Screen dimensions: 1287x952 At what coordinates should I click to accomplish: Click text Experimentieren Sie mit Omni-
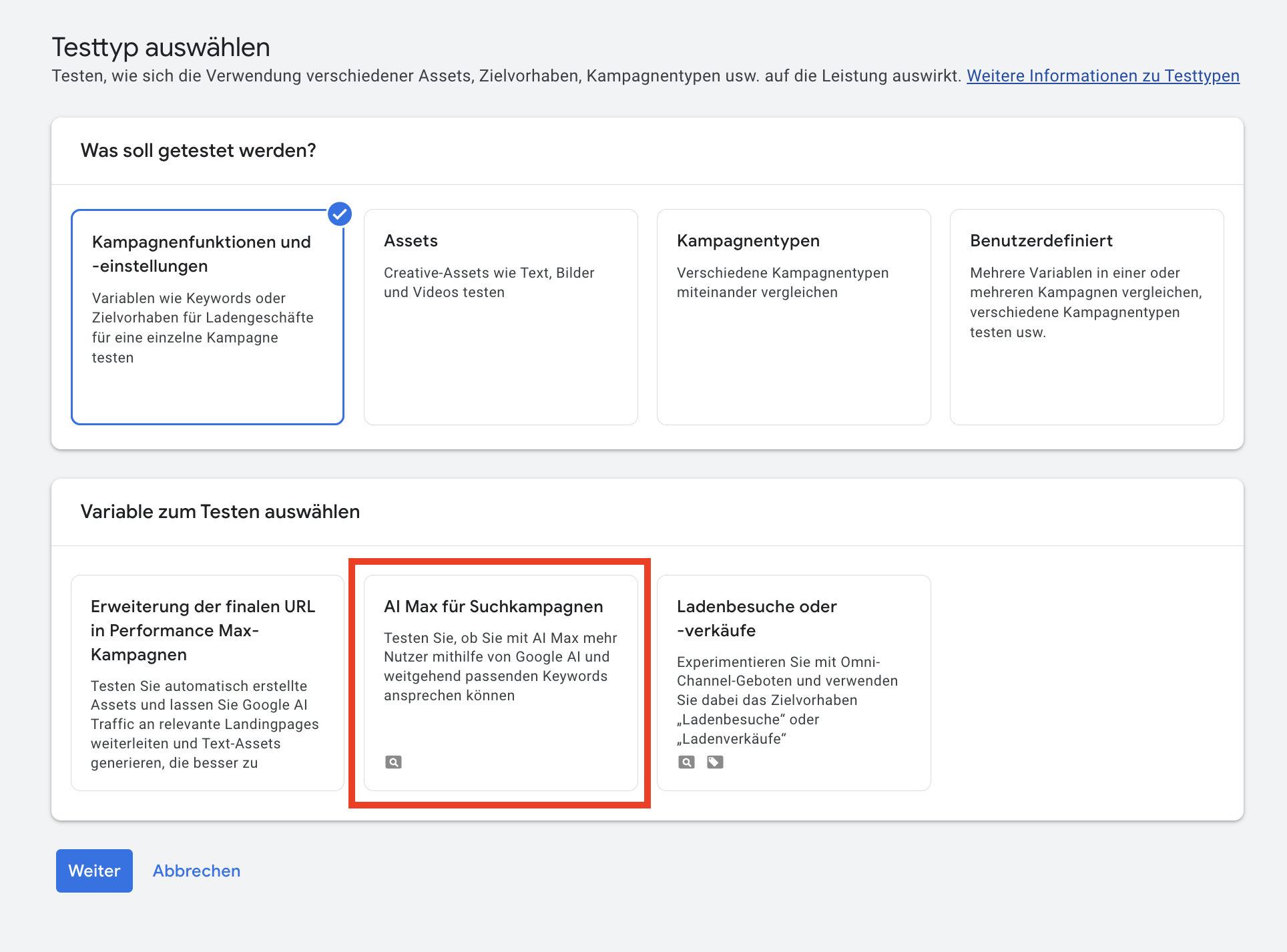point(778,662)
